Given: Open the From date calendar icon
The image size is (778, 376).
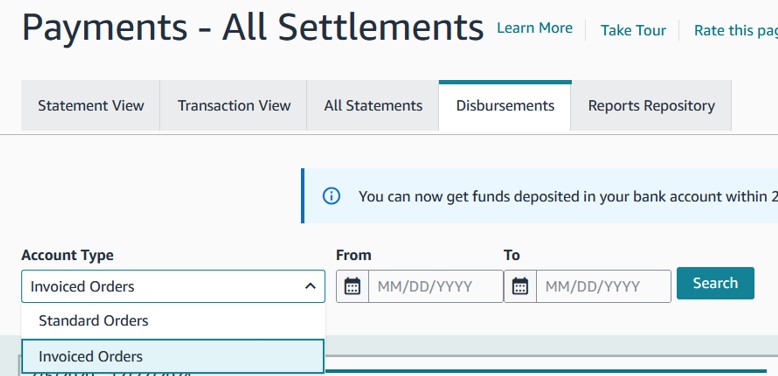Looking at the screenshot, I should pos(352,286).
